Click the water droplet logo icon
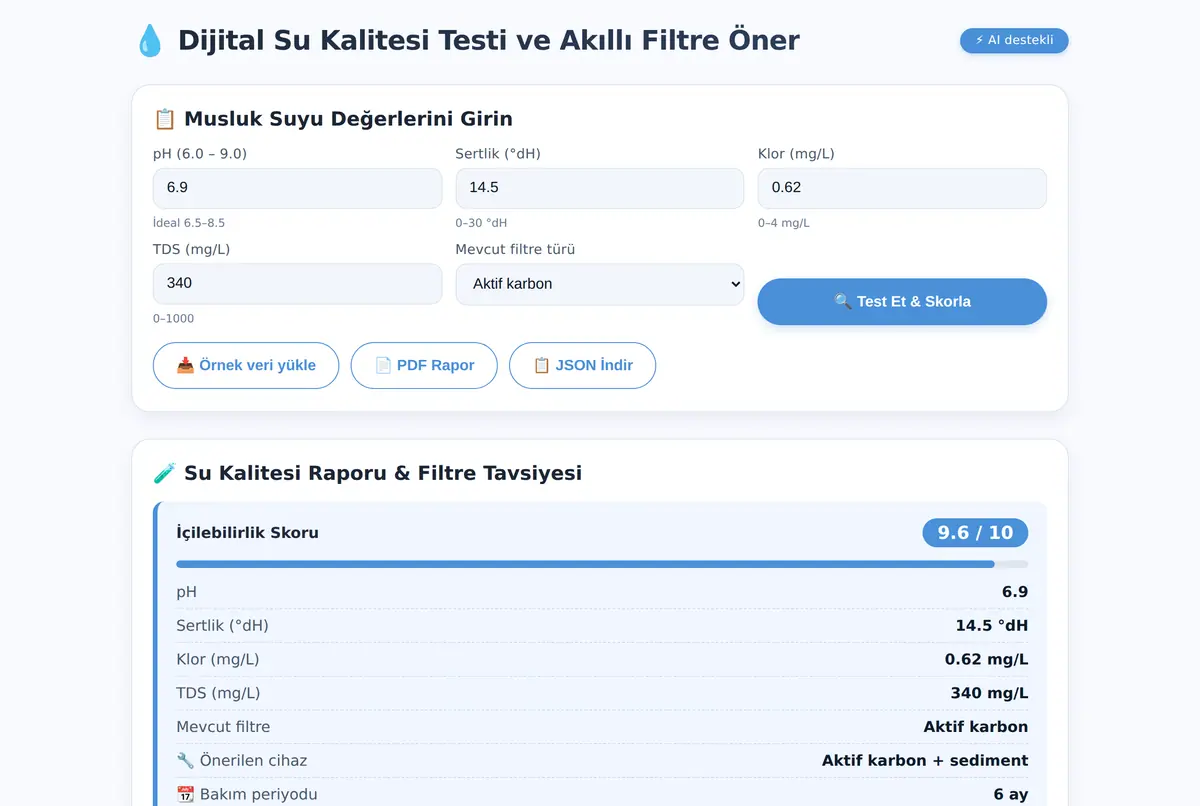 (x=148, y=40)
